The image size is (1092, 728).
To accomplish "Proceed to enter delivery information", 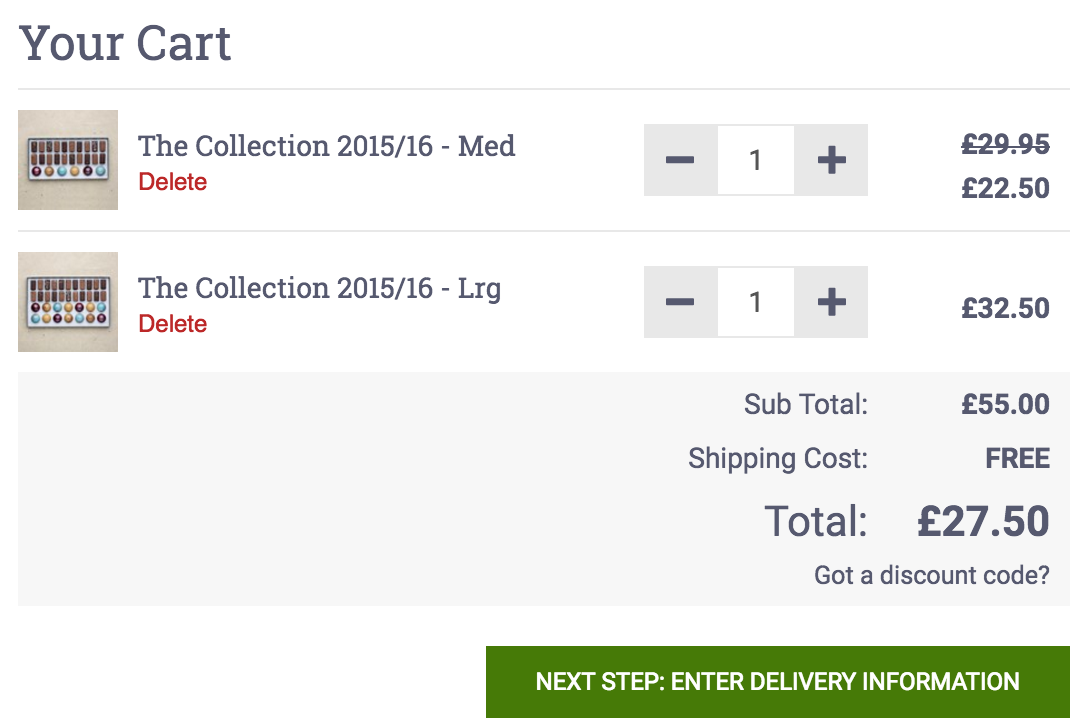I will 778,681.
